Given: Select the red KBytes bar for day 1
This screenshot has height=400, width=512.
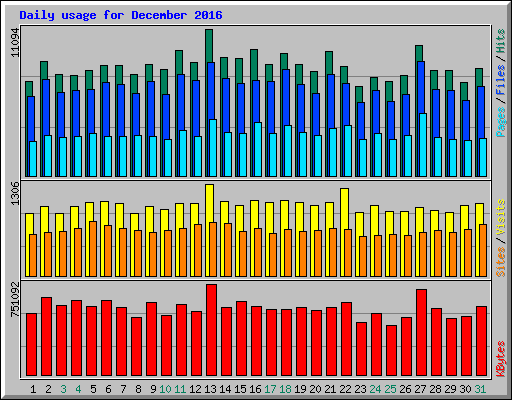Looking at the screenshot, I should pyautogui.click(x=31, y=344).
